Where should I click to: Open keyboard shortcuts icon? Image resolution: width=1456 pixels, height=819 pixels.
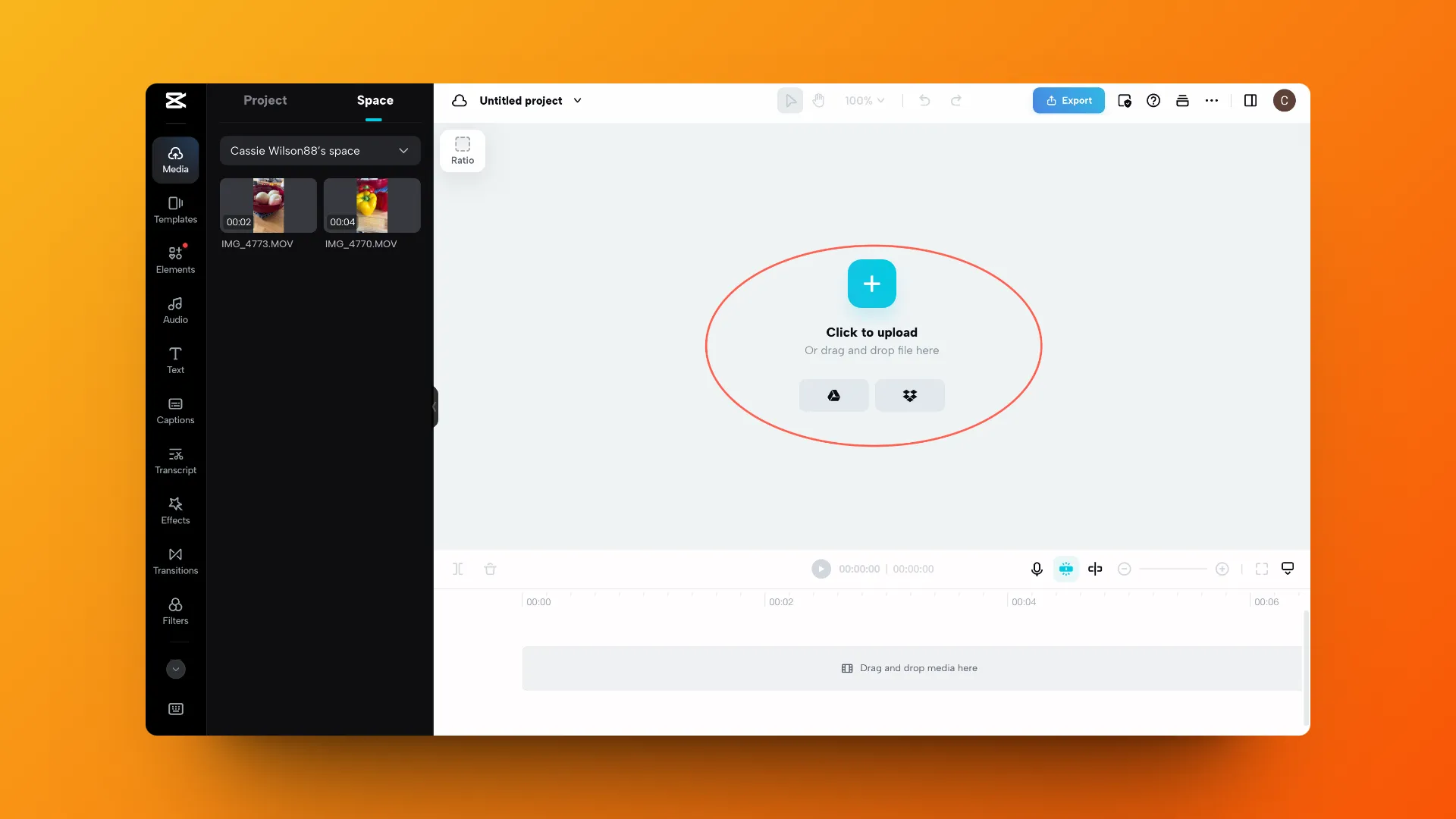click(x=175, y=709)
